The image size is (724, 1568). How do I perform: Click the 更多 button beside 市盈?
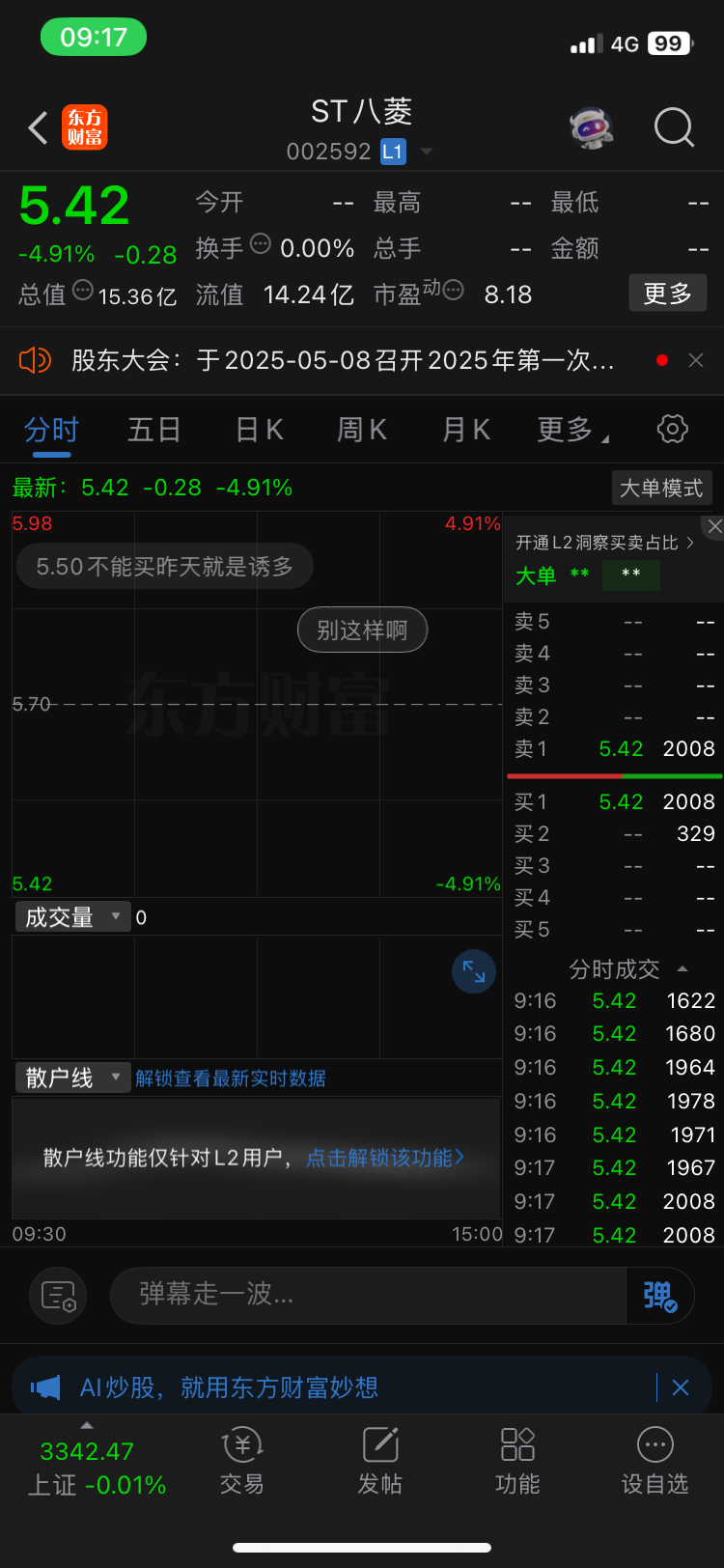click(x=668, y=294)
